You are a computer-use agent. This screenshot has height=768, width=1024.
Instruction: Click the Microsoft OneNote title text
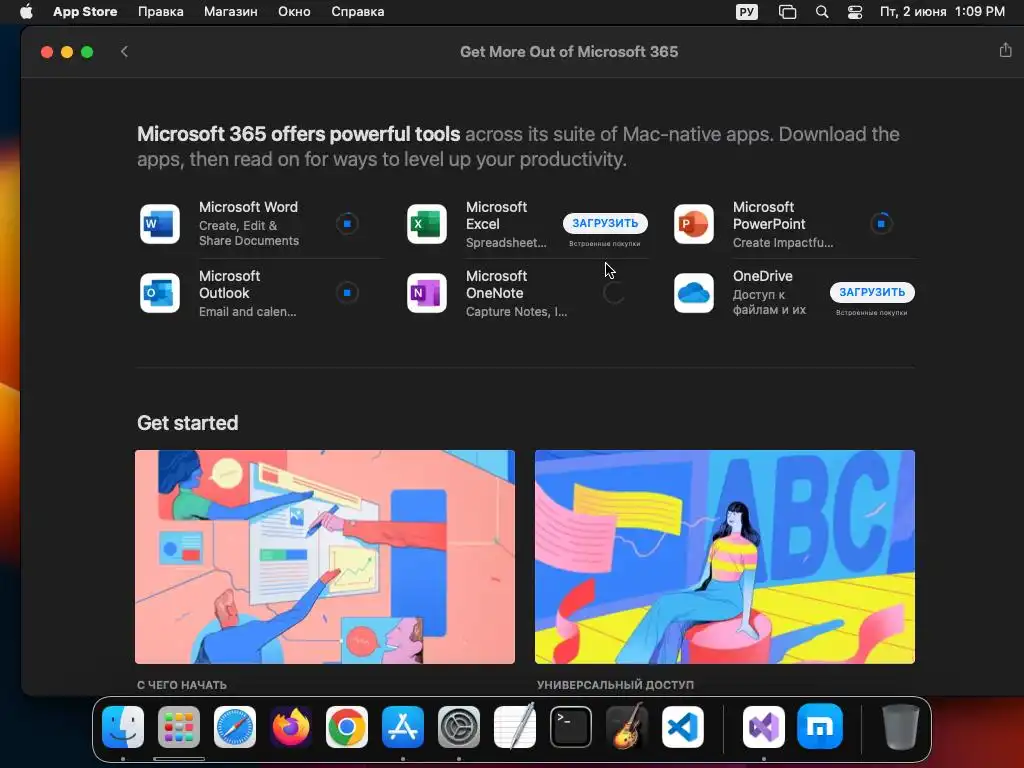[496, 285]
